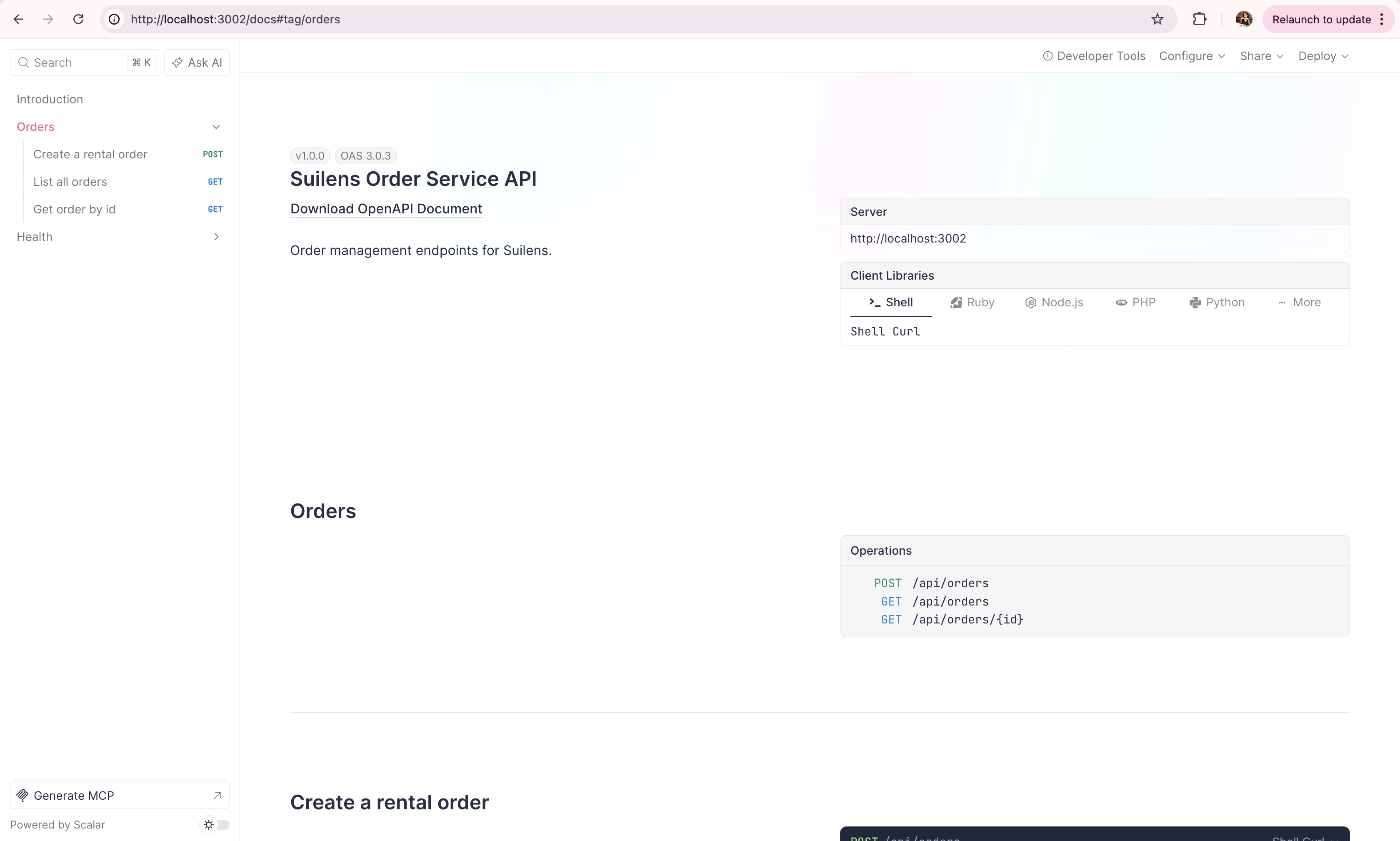Collapse the Orders sidebar section chevron
This screenshot has height=841, width=1400.
[216, 127]
